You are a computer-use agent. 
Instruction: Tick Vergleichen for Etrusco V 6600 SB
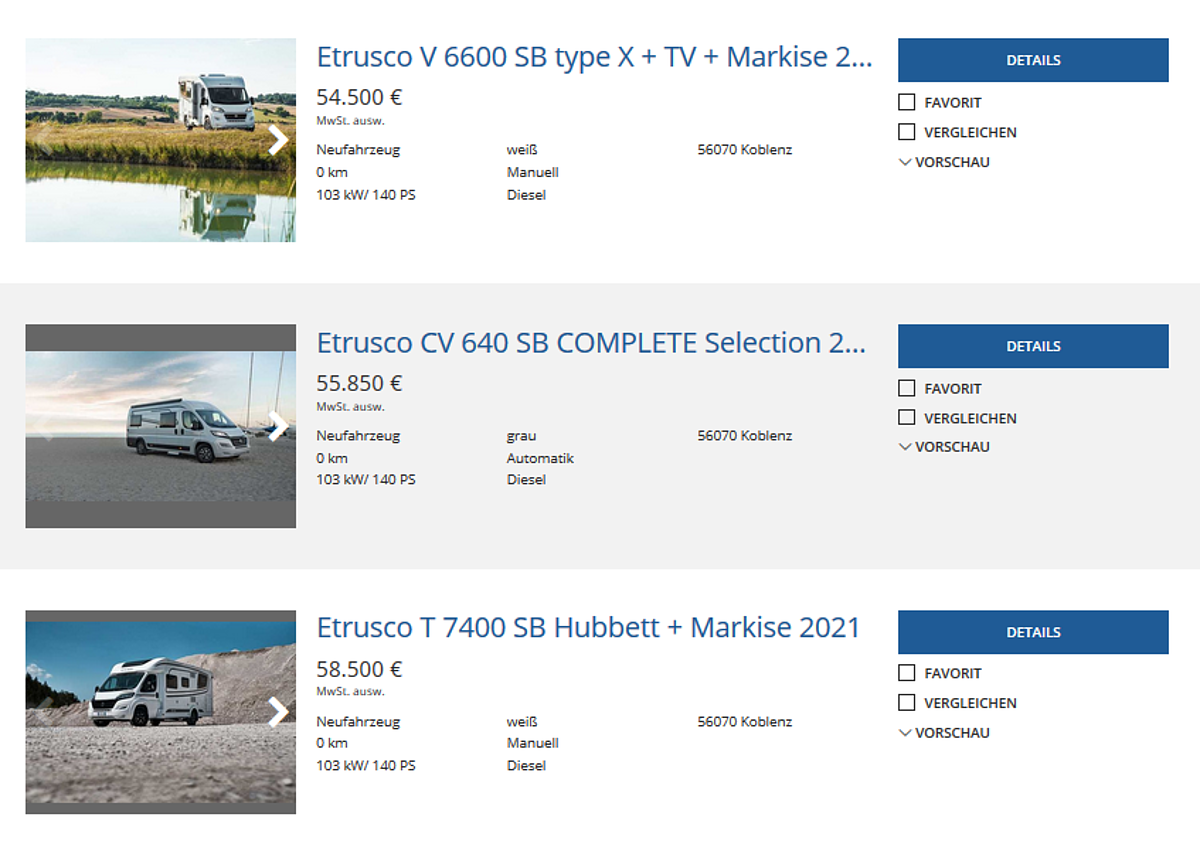[907, 132]
